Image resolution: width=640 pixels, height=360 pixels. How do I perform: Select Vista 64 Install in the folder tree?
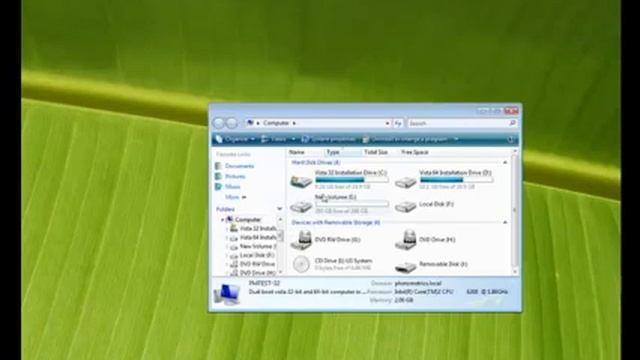[258, 238]
